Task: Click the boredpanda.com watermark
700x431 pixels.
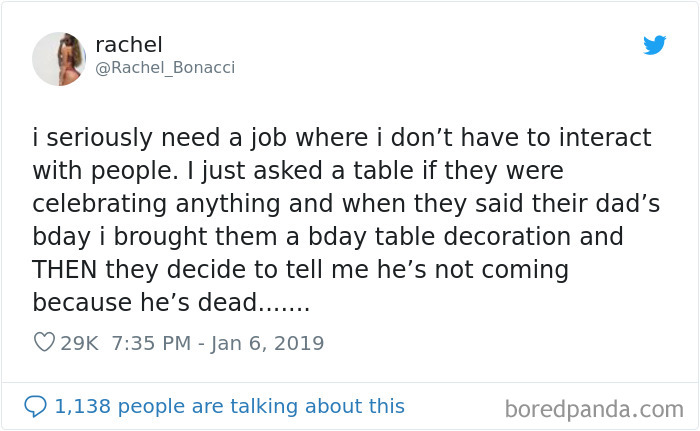Action: (x=593, y=408)
